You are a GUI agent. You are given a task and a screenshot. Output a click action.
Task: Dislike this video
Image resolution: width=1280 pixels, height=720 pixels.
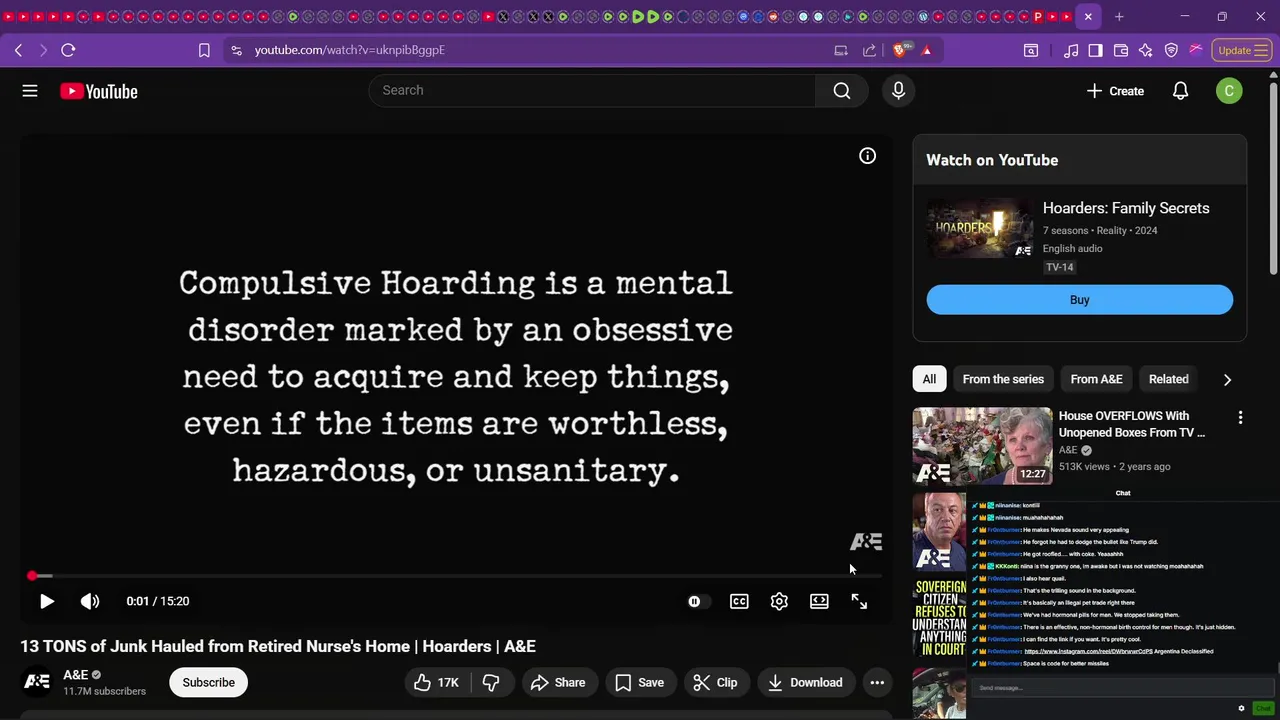tap(491, 683)
